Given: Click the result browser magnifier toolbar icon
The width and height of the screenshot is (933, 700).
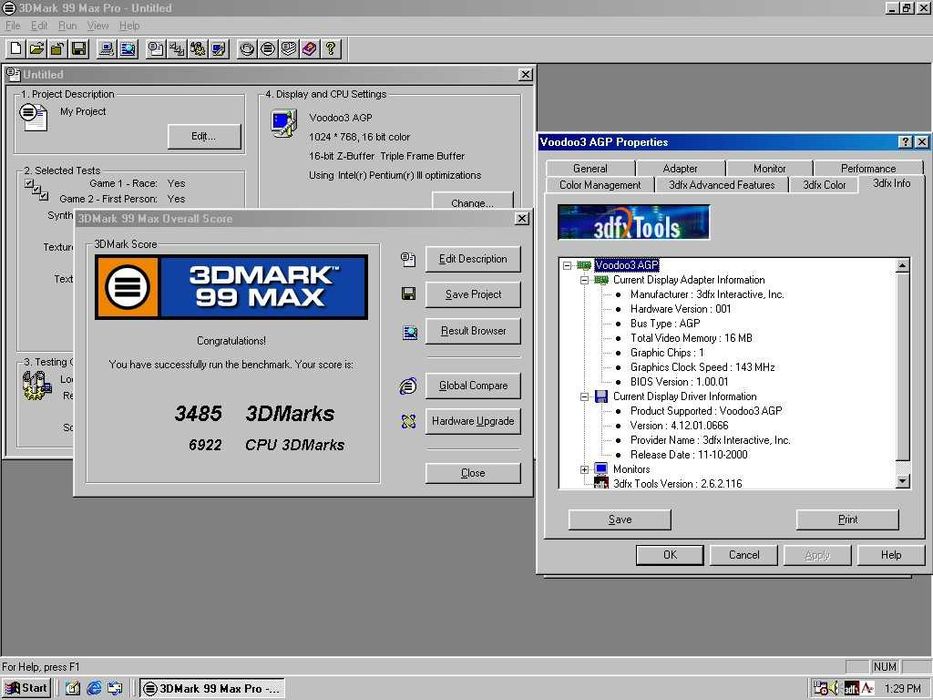Looking at the screenshot, I should [128, 49].
